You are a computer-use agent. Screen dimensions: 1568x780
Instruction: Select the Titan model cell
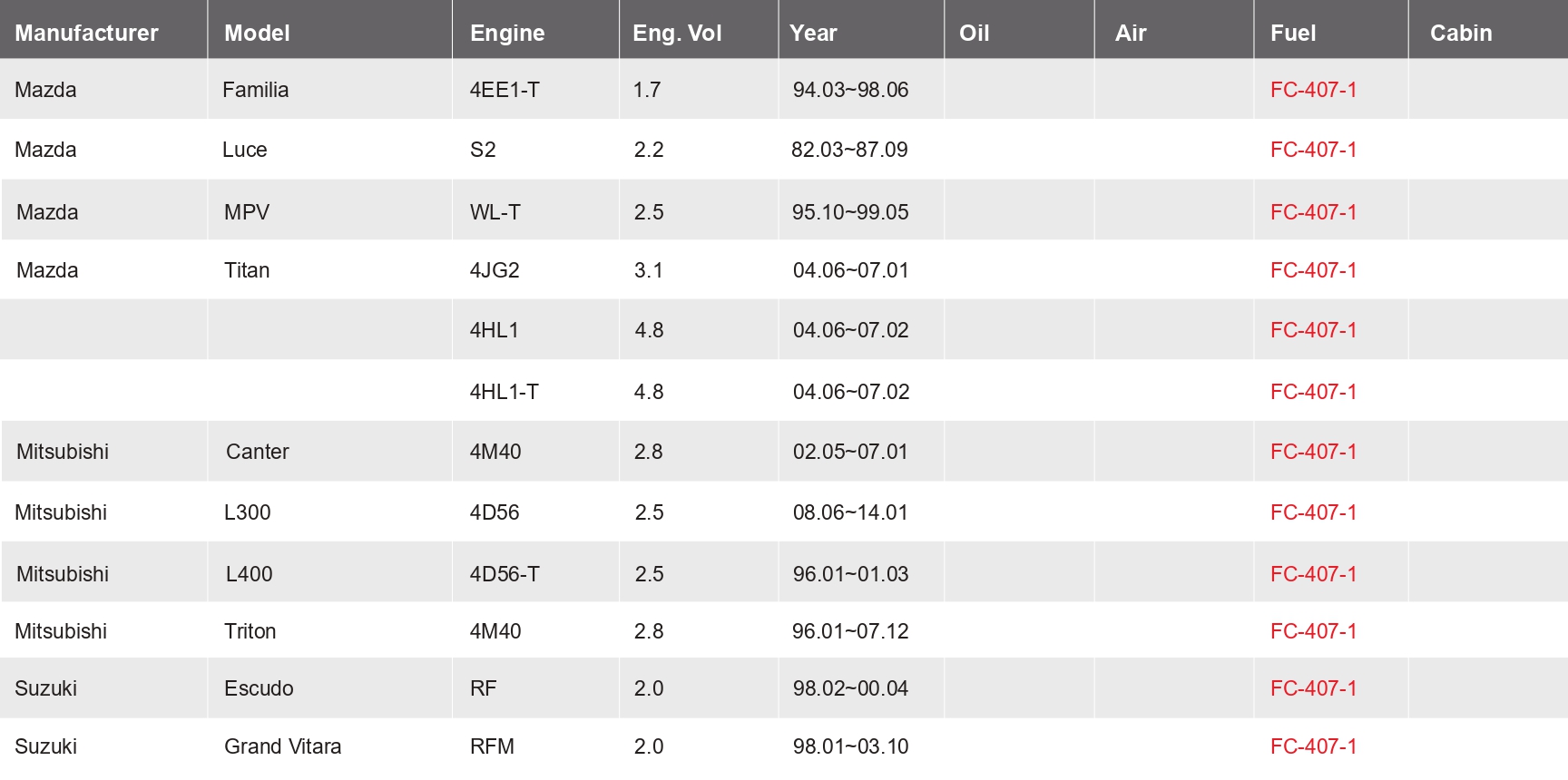[247, 270]
